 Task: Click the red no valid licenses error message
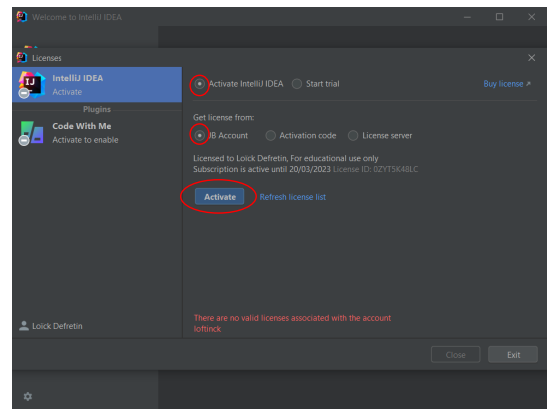point(292,323)
